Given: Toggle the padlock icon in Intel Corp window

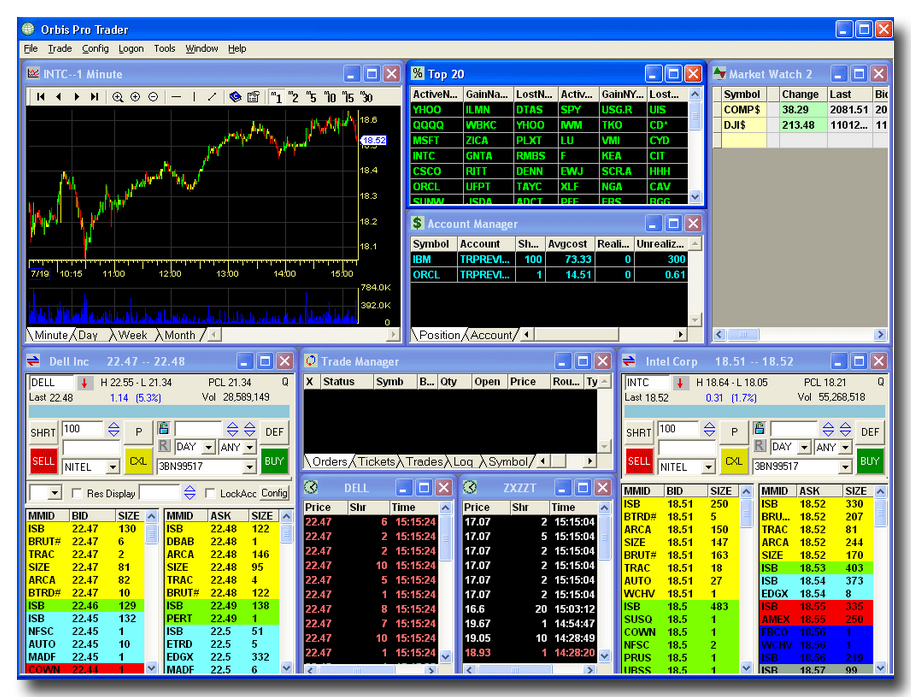Looking at the screenshot, I should point(759,429).
